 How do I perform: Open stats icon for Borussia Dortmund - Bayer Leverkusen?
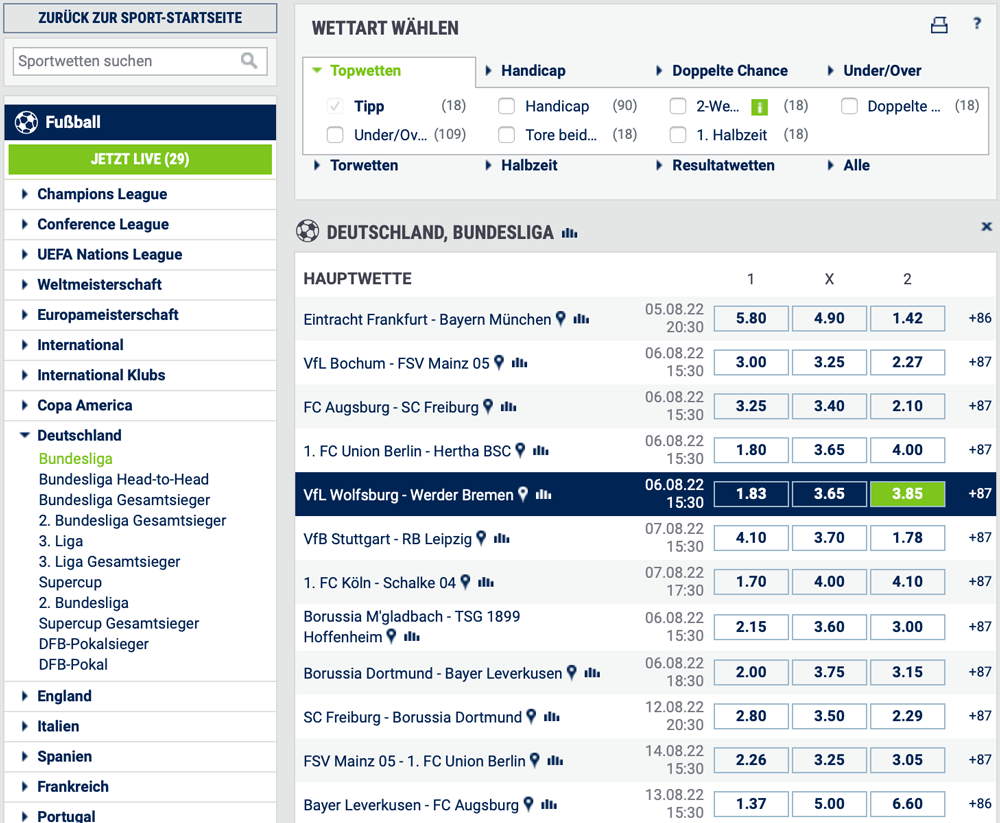(592, 673)
